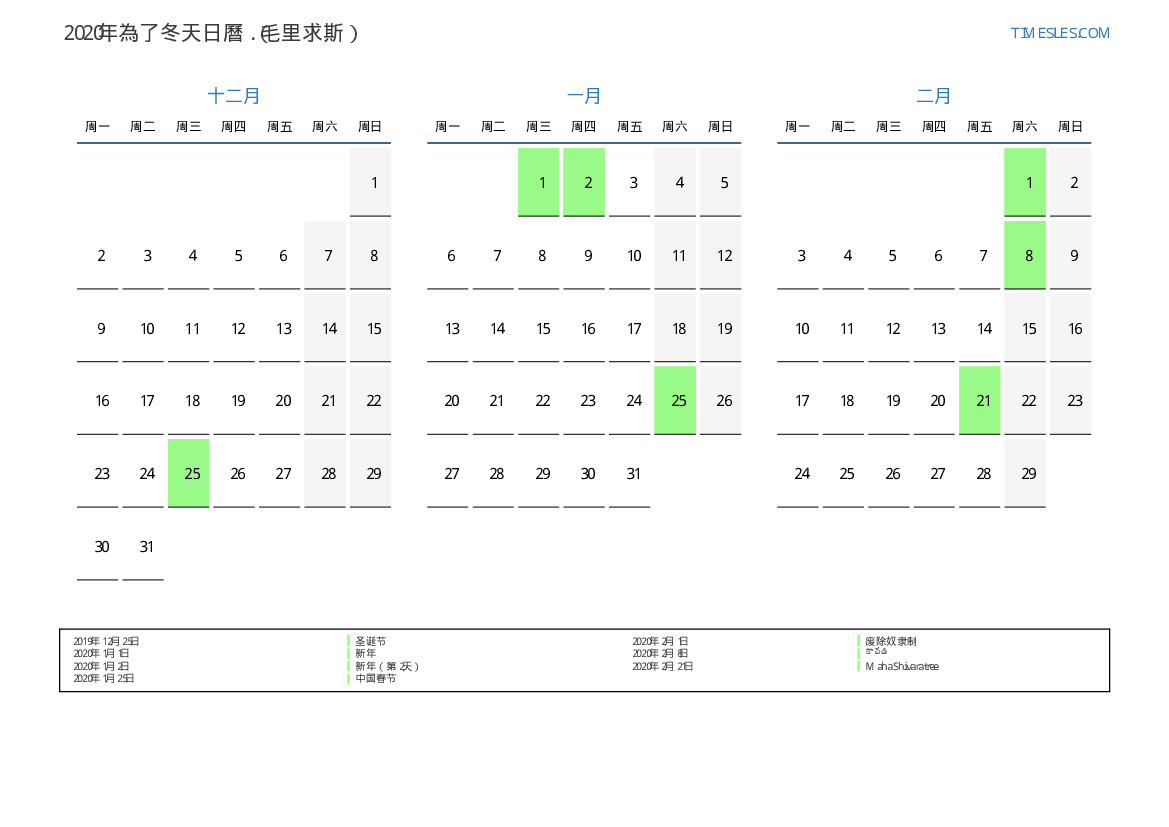Select the 一月 month heading
1169x827 pixels.
[x=584, y=96]
